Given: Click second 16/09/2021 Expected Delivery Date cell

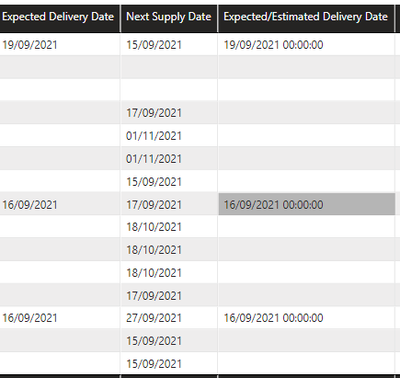Looking at the screenshot, I should [x=30, y=318].
